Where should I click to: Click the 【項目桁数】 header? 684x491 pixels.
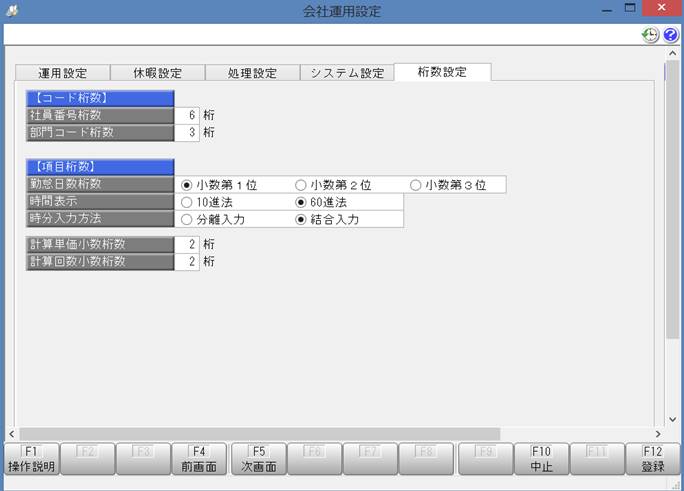pos(100,167)
